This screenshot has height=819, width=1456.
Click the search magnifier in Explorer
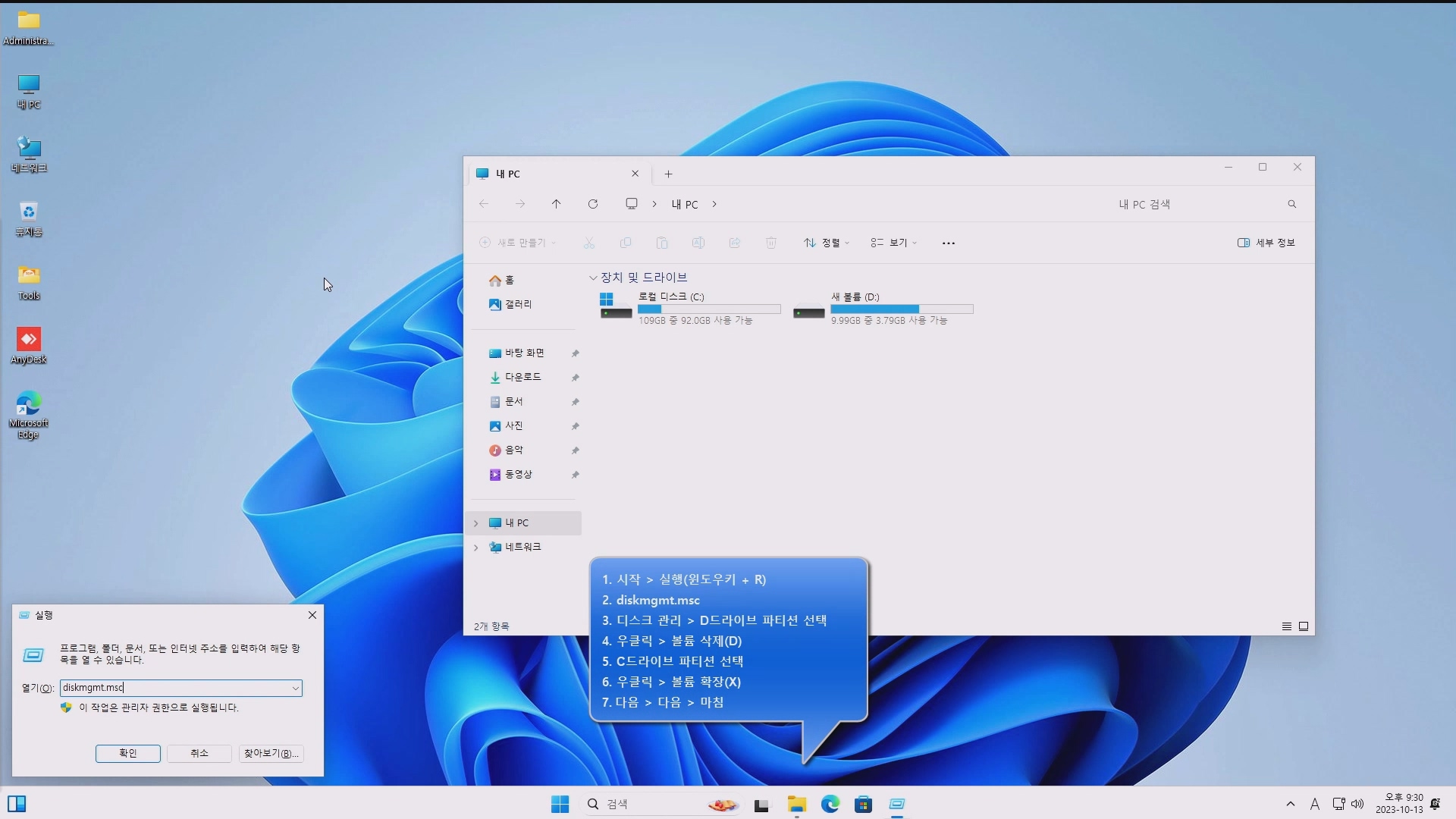[x=1292, y=204]
